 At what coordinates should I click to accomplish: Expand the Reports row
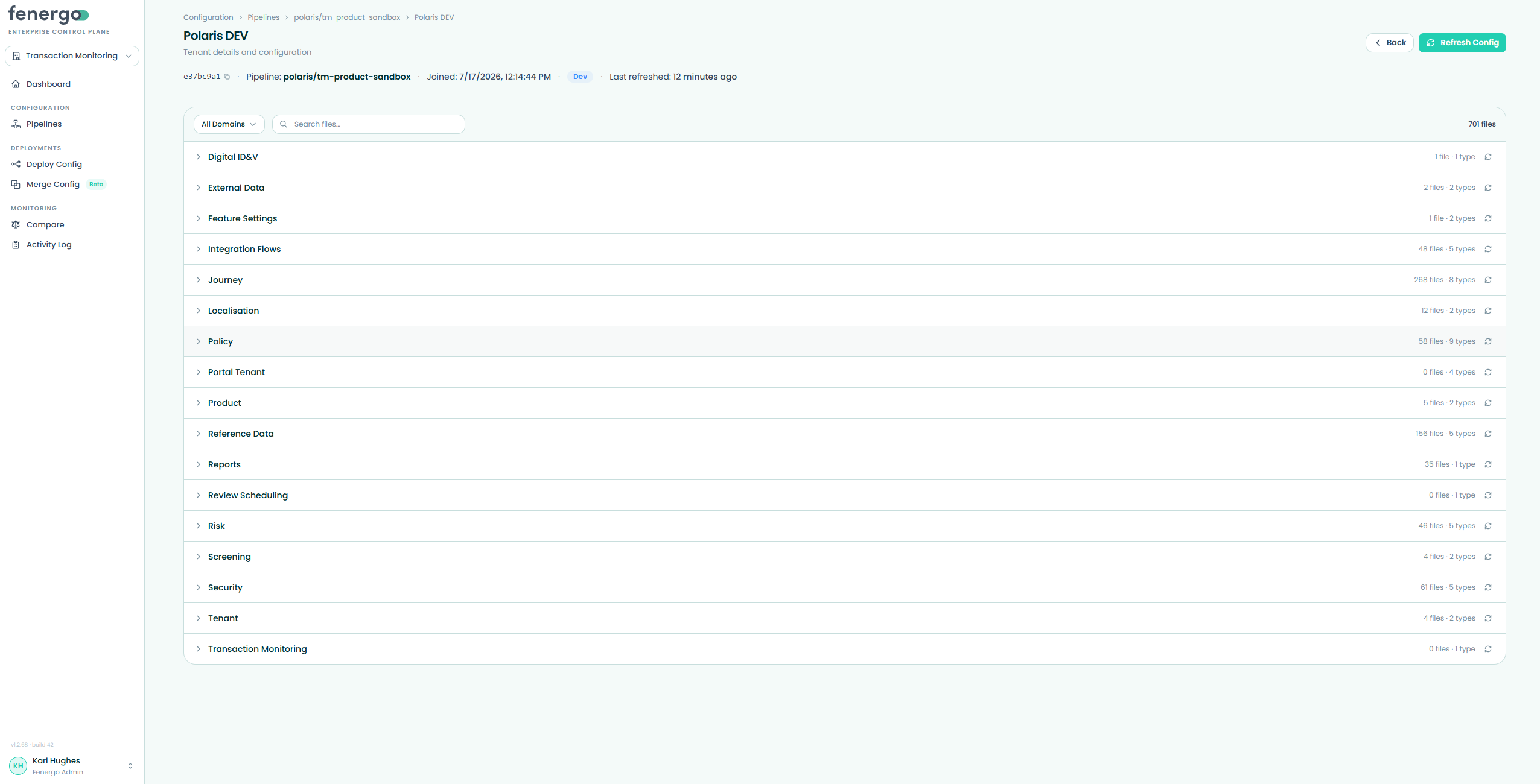click(x=199, y=464)
